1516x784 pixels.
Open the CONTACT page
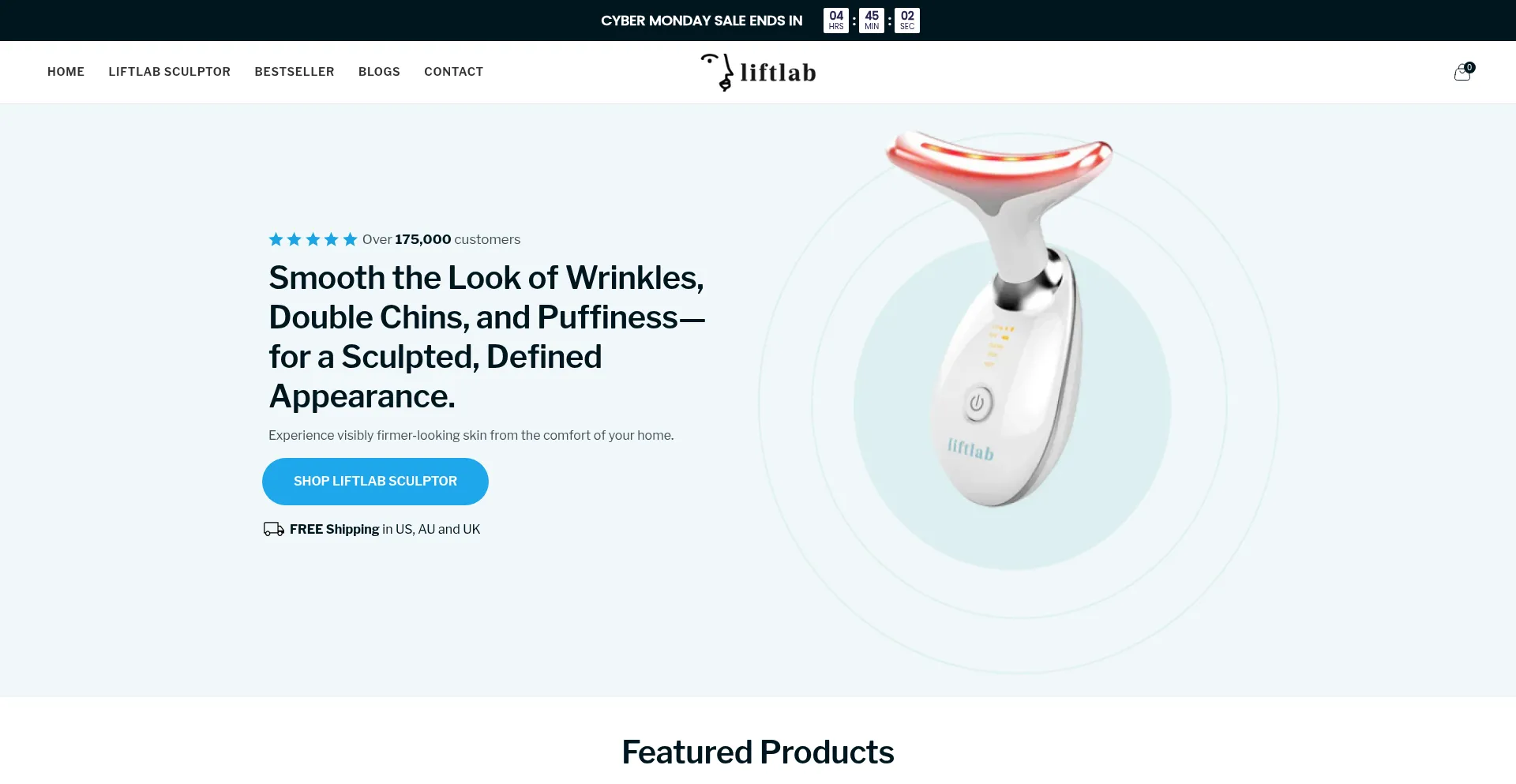click(x=454, y=72)
